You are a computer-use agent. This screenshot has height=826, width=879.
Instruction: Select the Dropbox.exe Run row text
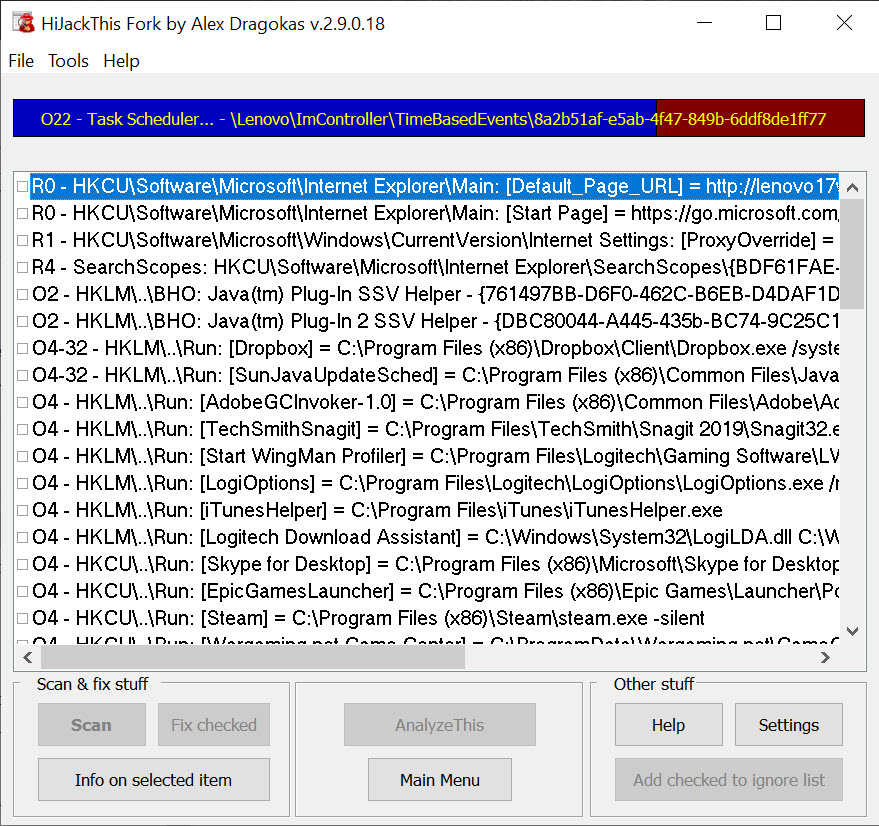point(434,348)
